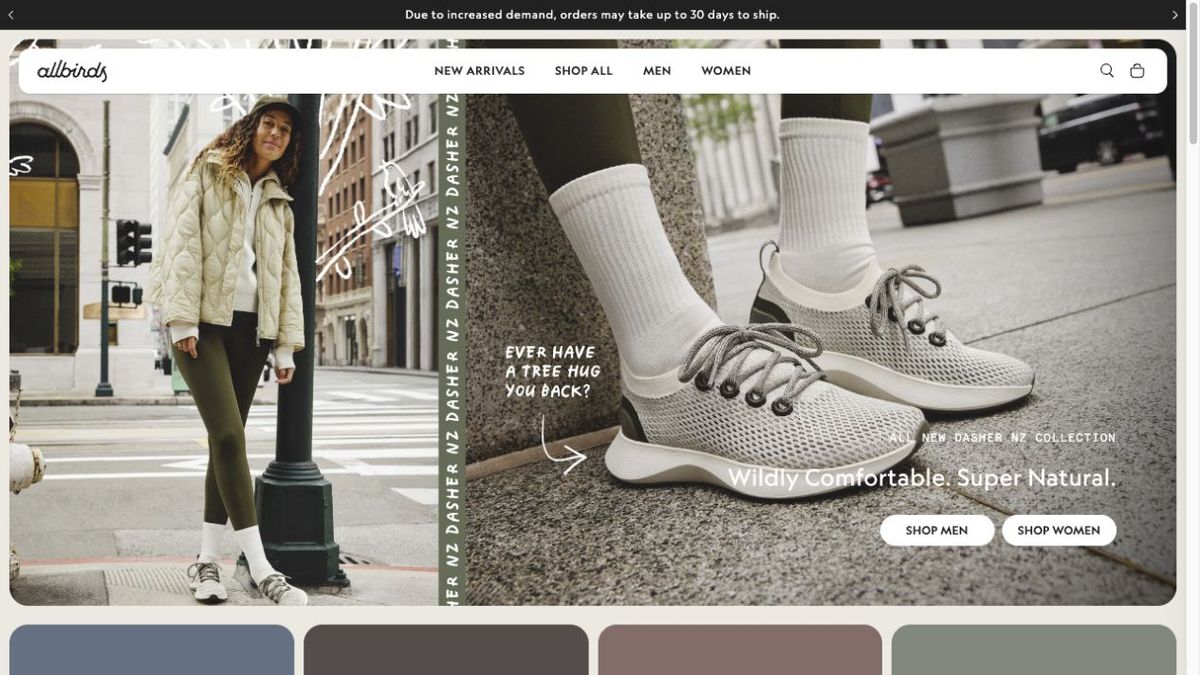The image size is (1200, 675).
Task: Click the Shop Men button
Action: pos(937,530)
